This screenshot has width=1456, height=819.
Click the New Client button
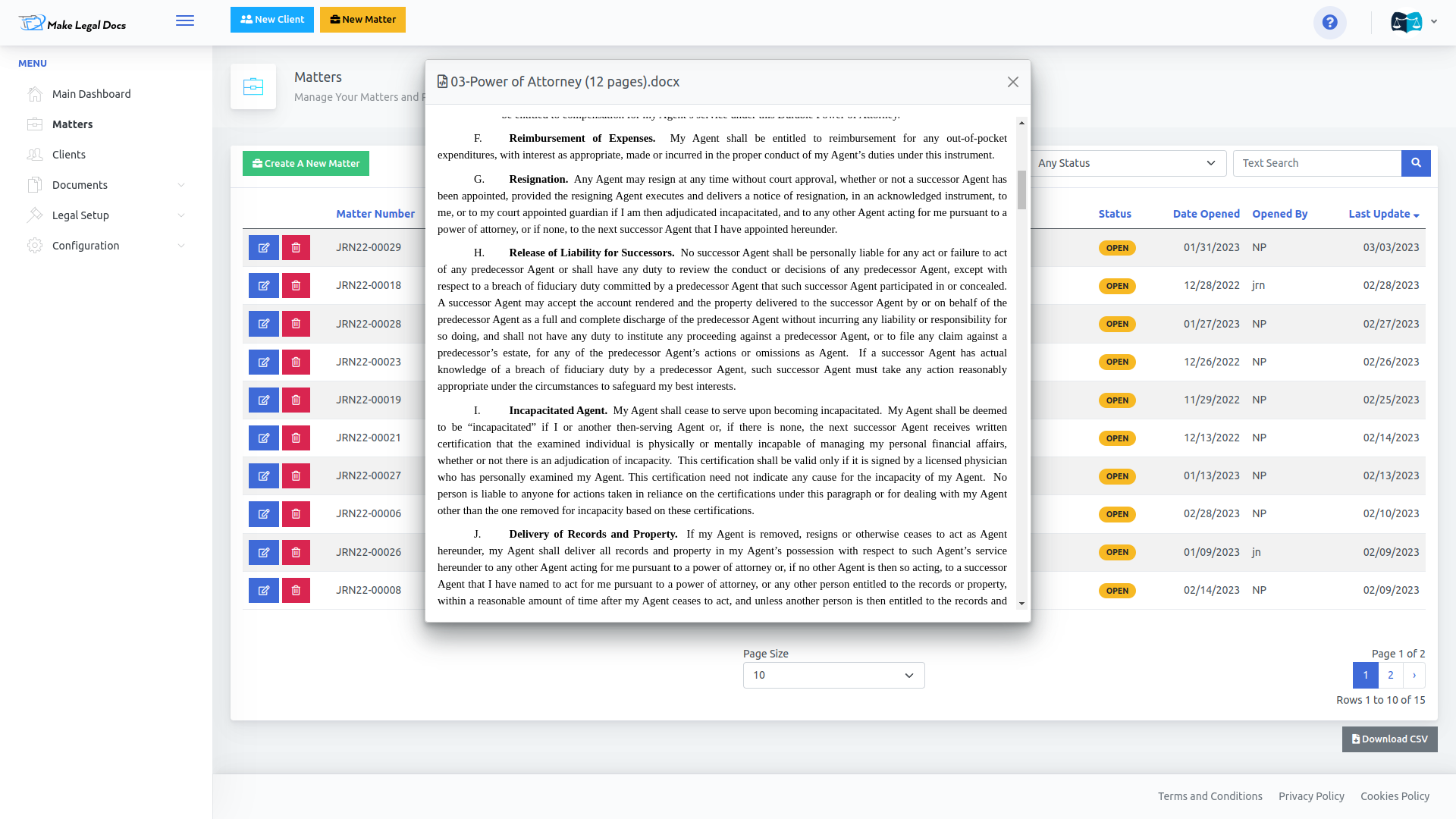pyautogui.click(x=271, y=20)
